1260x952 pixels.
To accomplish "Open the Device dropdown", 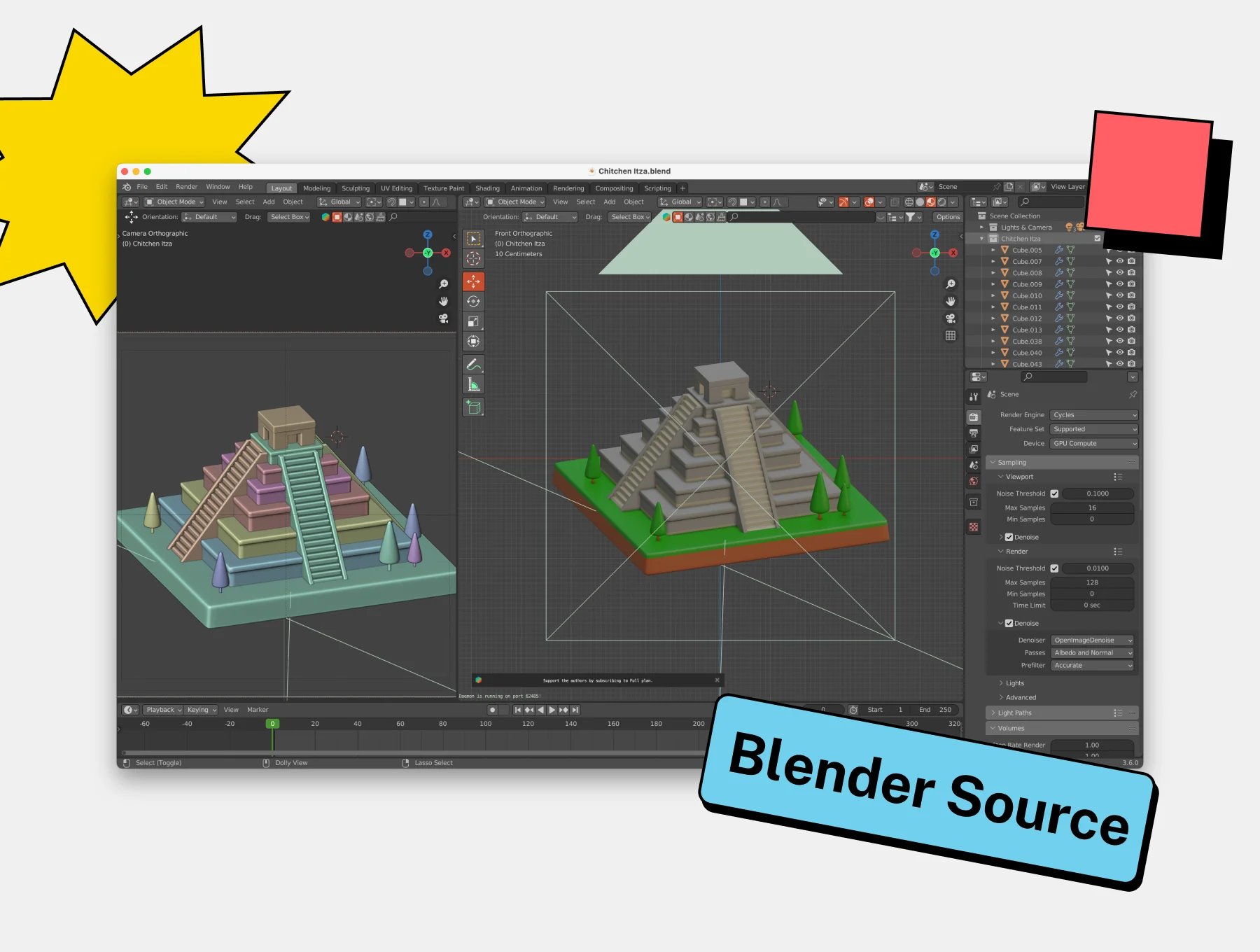I will [1094, 444].
